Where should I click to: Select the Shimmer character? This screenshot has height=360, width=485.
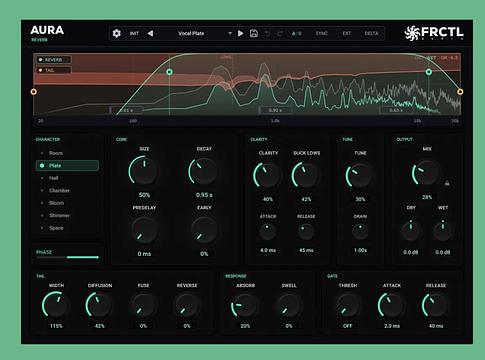click(x=67, y=216)
